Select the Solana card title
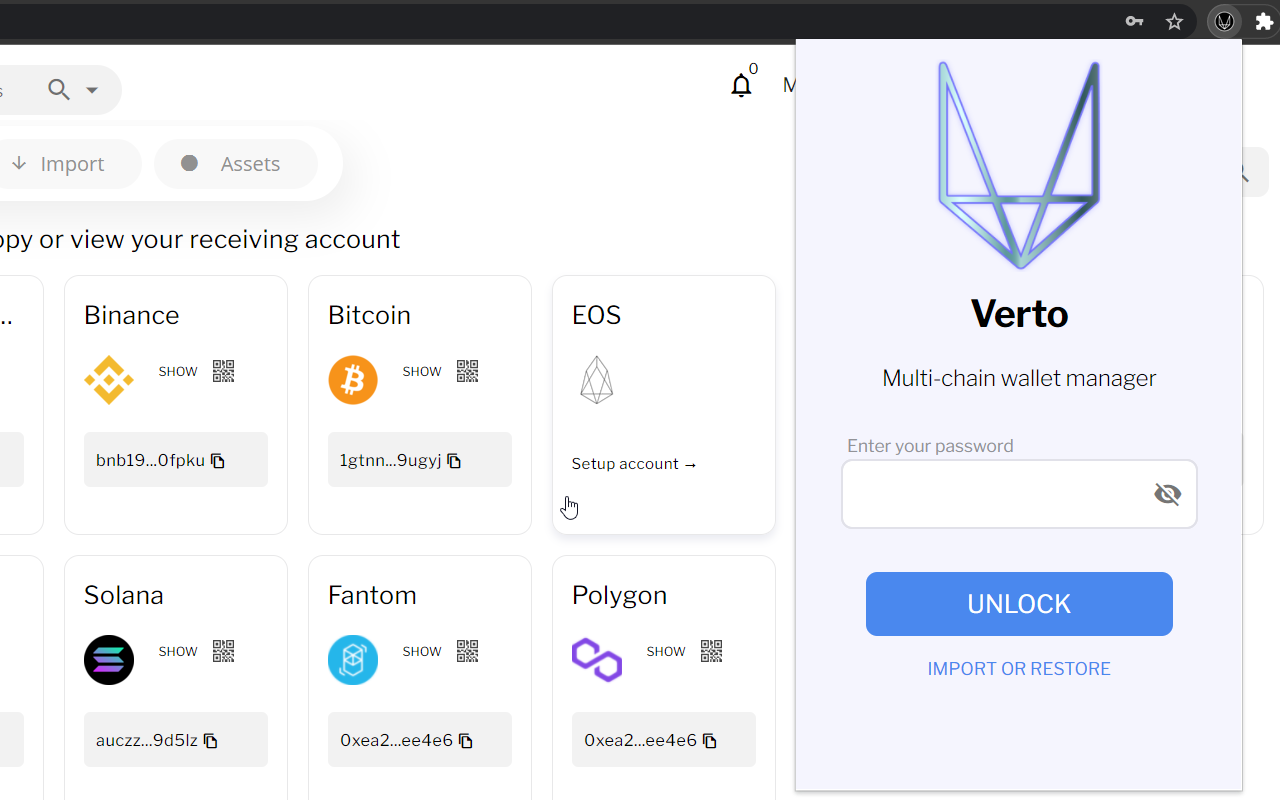 point(124,595)
